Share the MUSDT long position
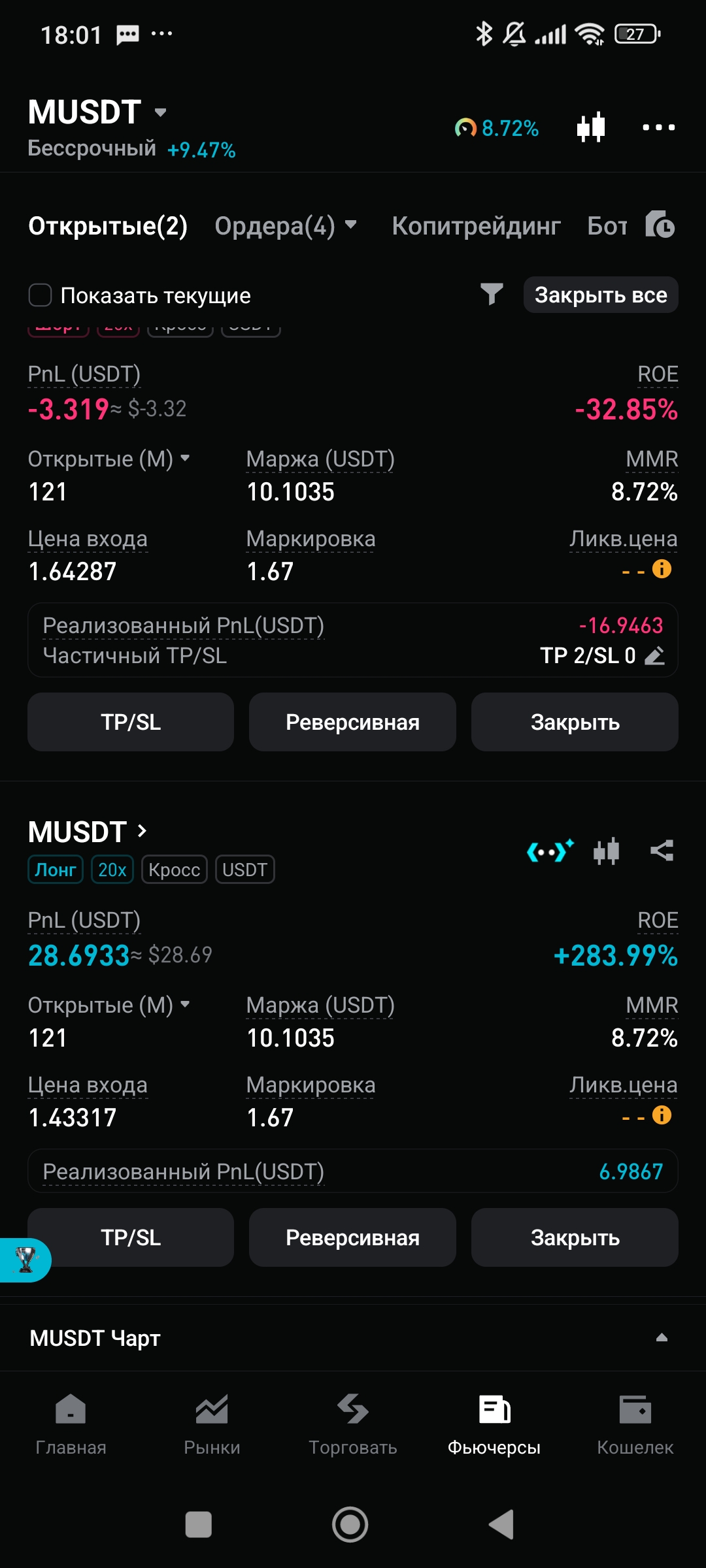Screen dimensions: 706x1568 (662, 851)
